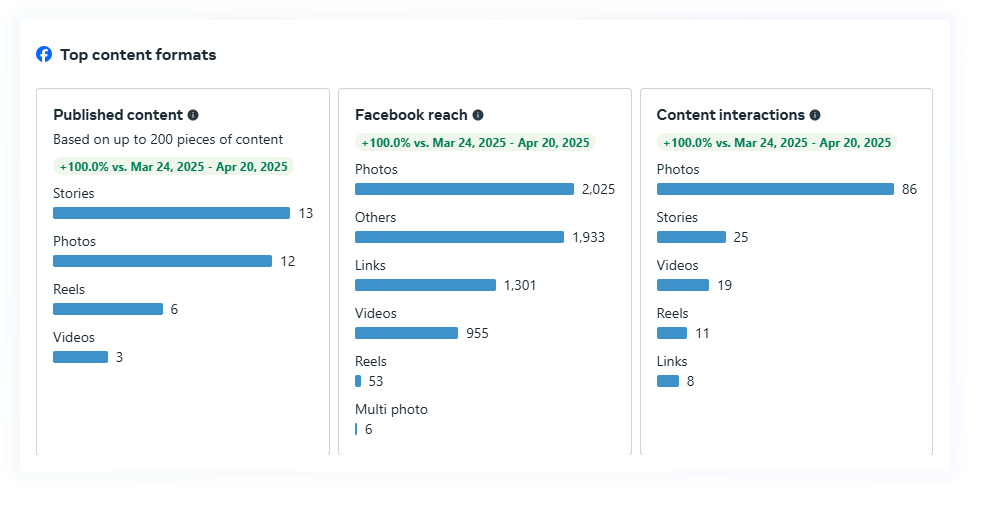Click the Videos interactions bar showing 19

coord(683,285)
